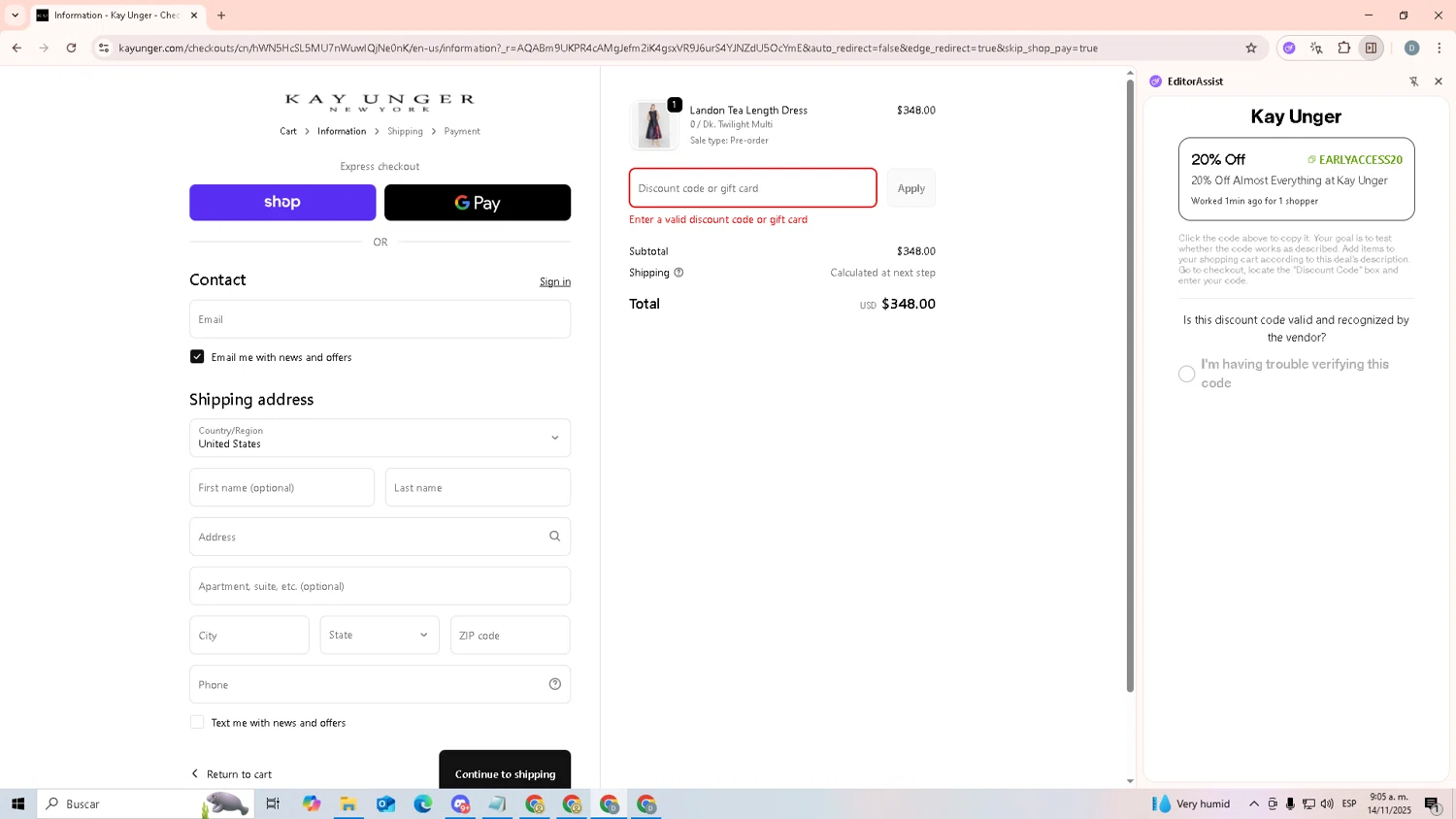Check out with Shop Pay button
This screenshot has height=819, width=1456.
coord(282,202)
